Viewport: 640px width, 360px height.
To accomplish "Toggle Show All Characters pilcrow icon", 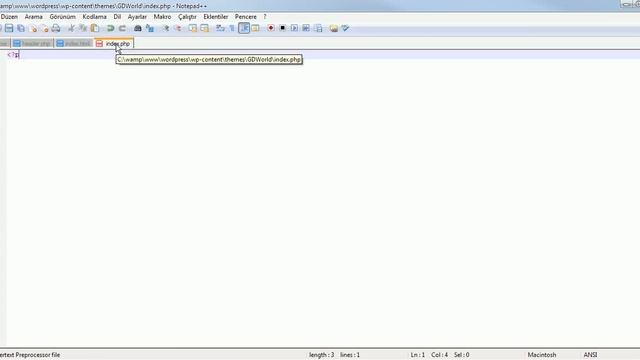I will tap(232, 28).
